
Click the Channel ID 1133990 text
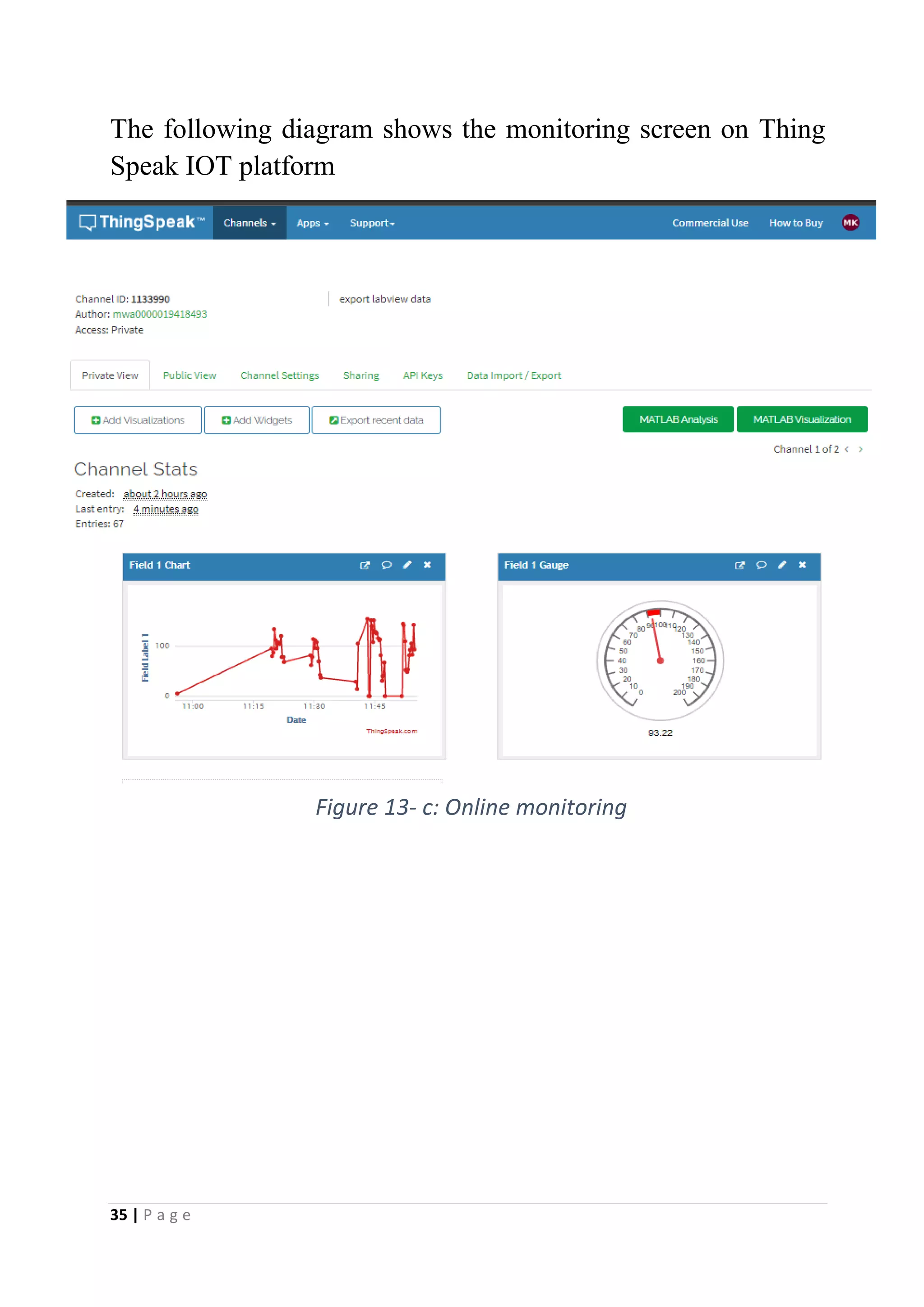pos(122,299)
